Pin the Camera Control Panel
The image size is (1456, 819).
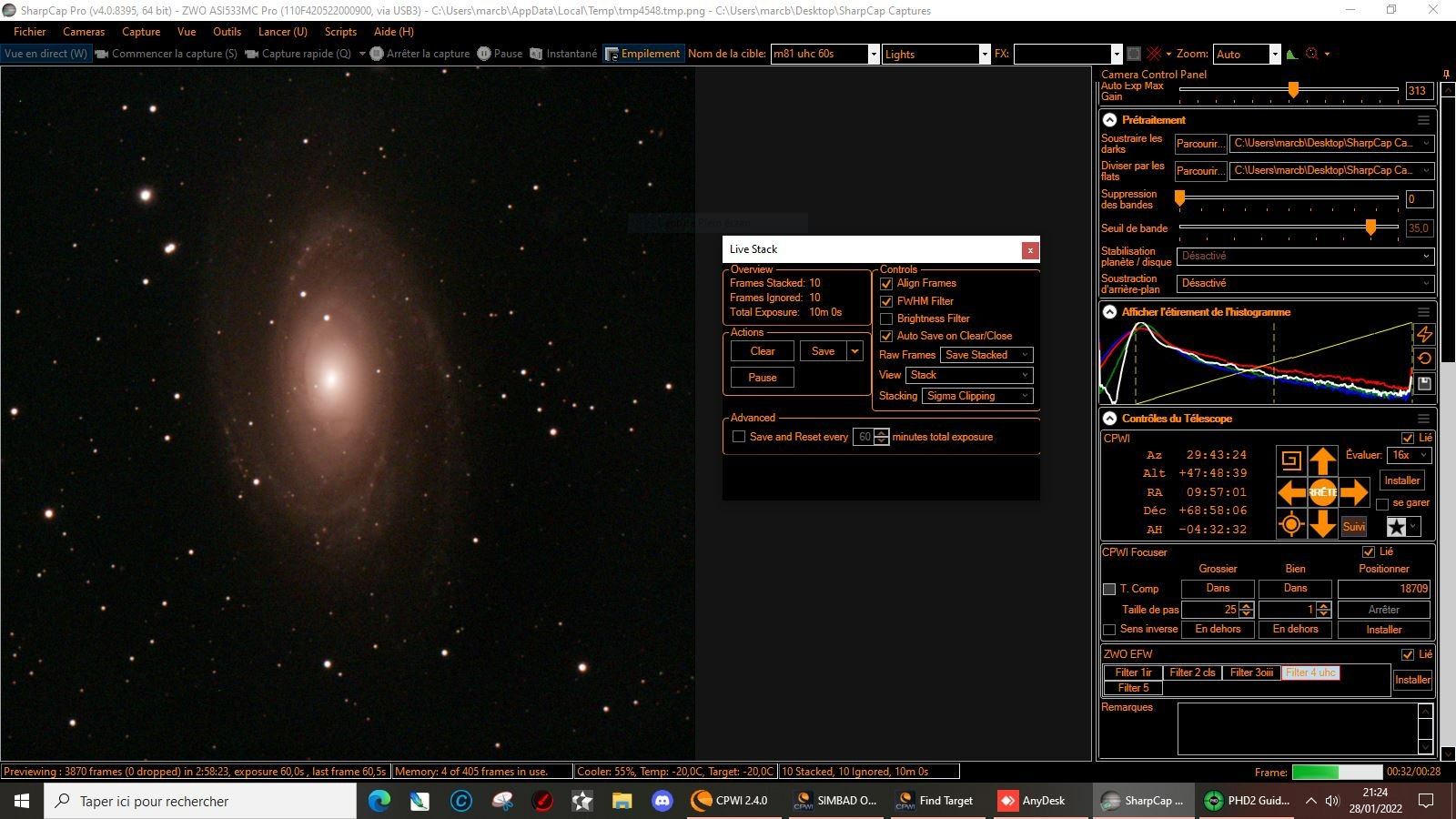tap(1446, 75)
